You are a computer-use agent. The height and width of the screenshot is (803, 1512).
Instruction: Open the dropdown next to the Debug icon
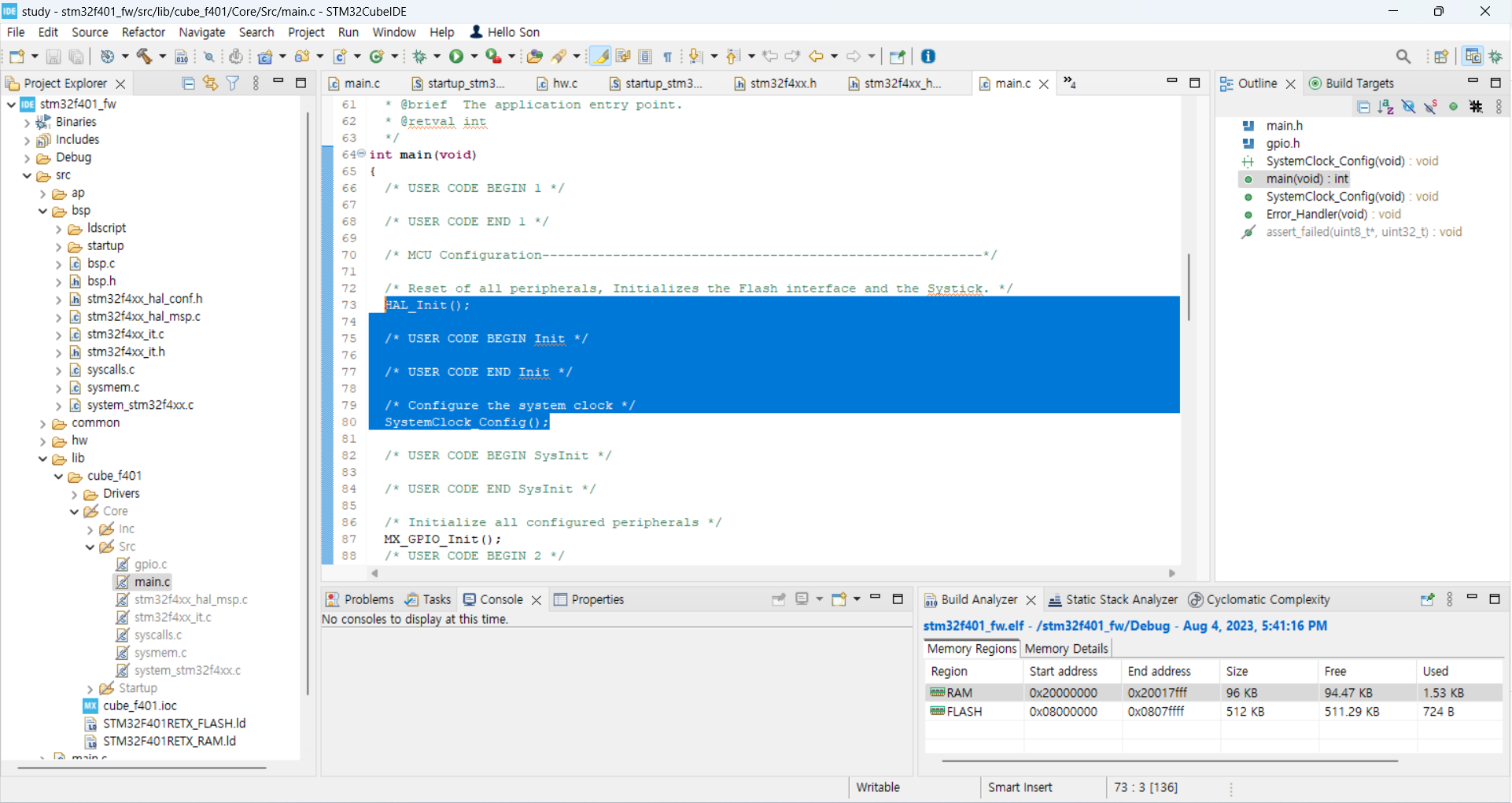coord(437,57)
